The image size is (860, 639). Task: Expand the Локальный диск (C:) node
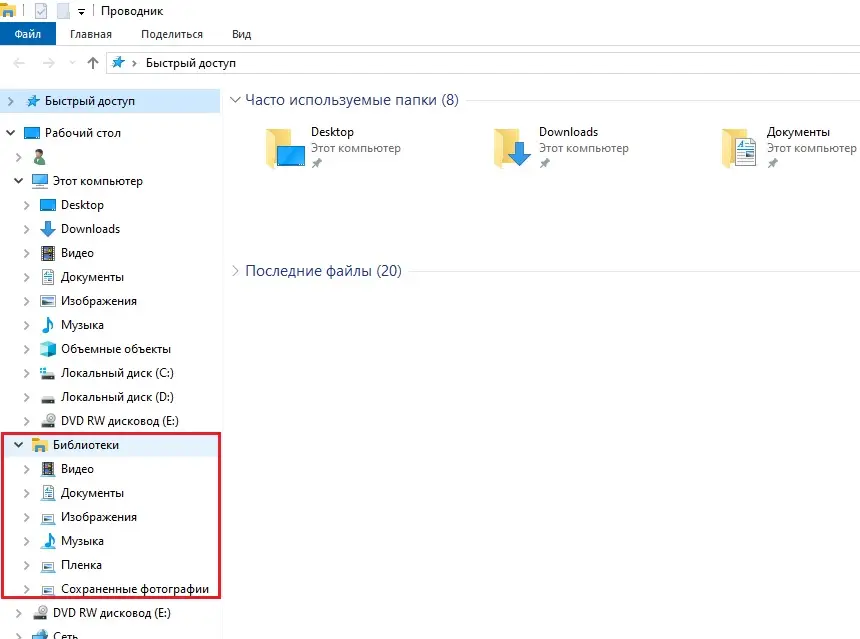coord(26,373)
